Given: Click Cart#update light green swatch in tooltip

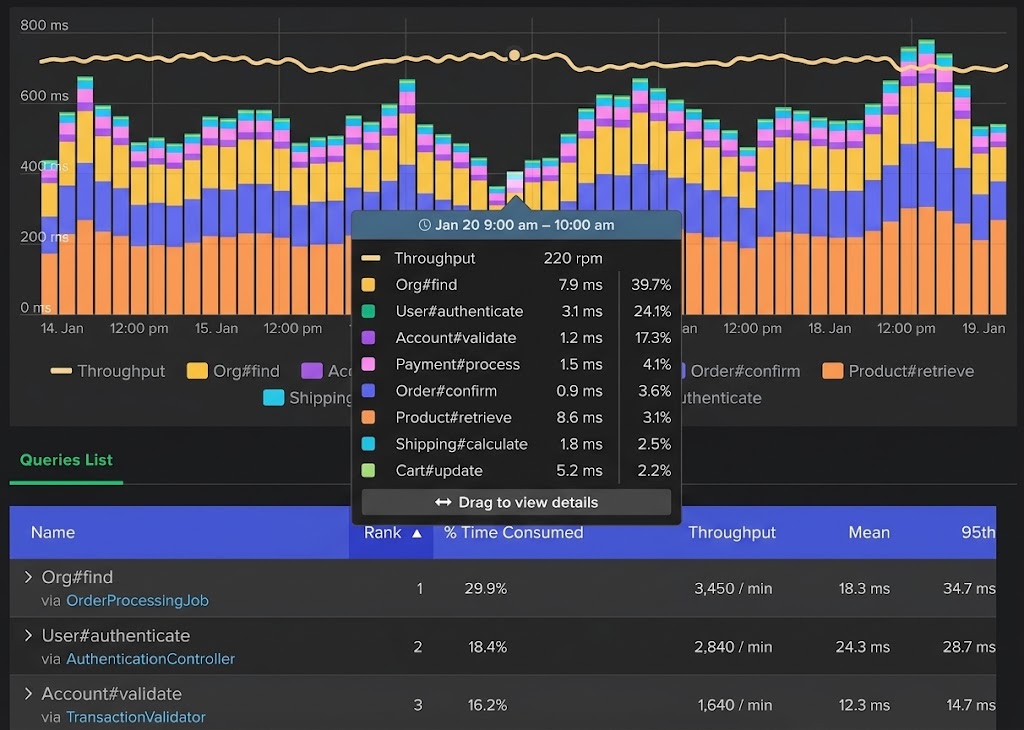Looking at the screenshot, I should pyautogui.click(x=368, y=470).
